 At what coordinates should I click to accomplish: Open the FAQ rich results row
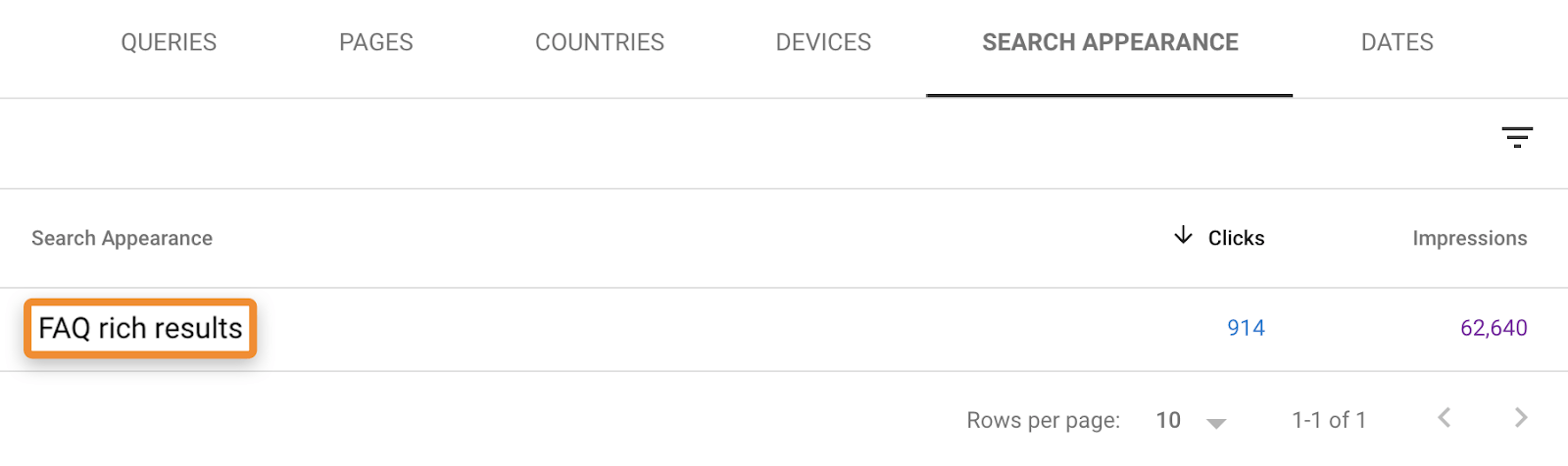coord(140,328)
